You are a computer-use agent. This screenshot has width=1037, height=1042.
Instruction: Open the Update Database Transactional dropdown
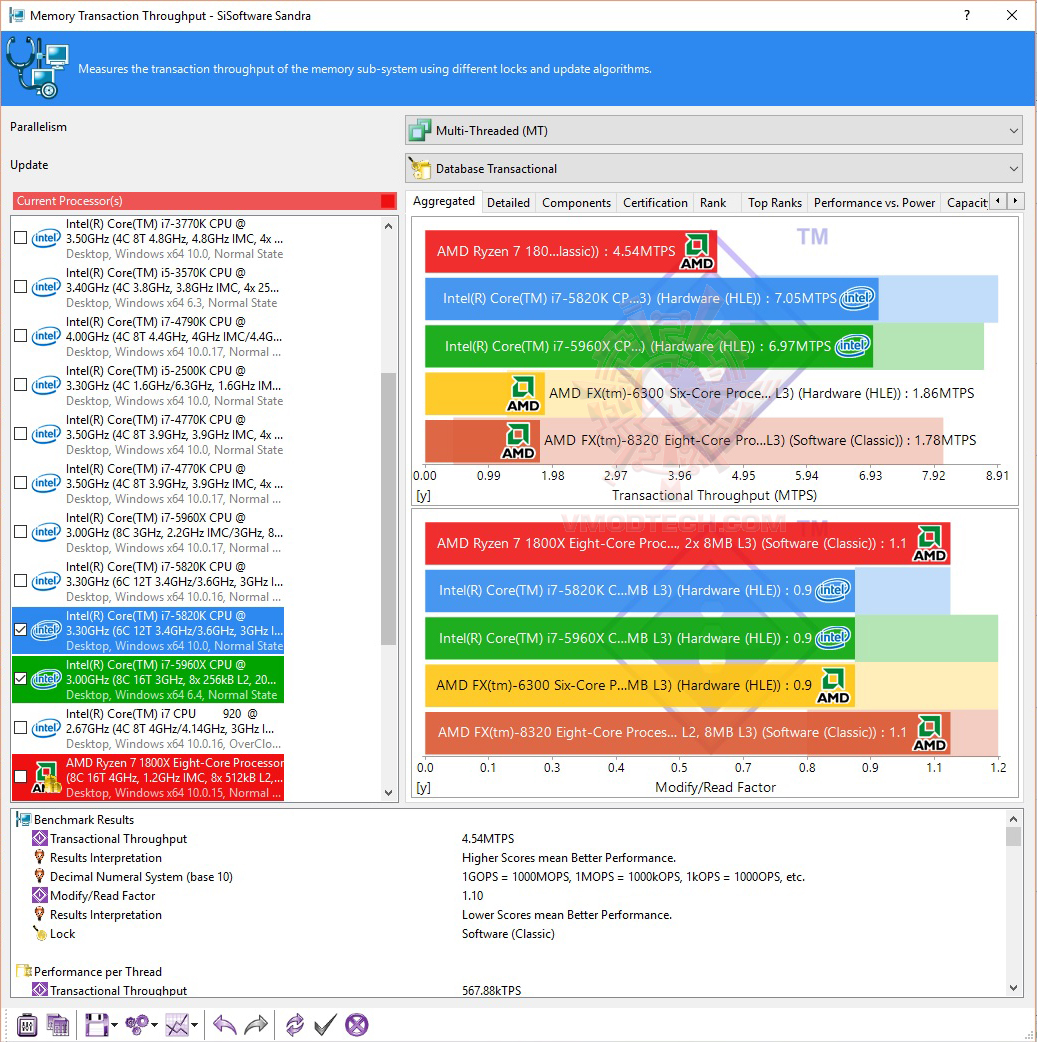pyautogui.click(x=713, y=169)
